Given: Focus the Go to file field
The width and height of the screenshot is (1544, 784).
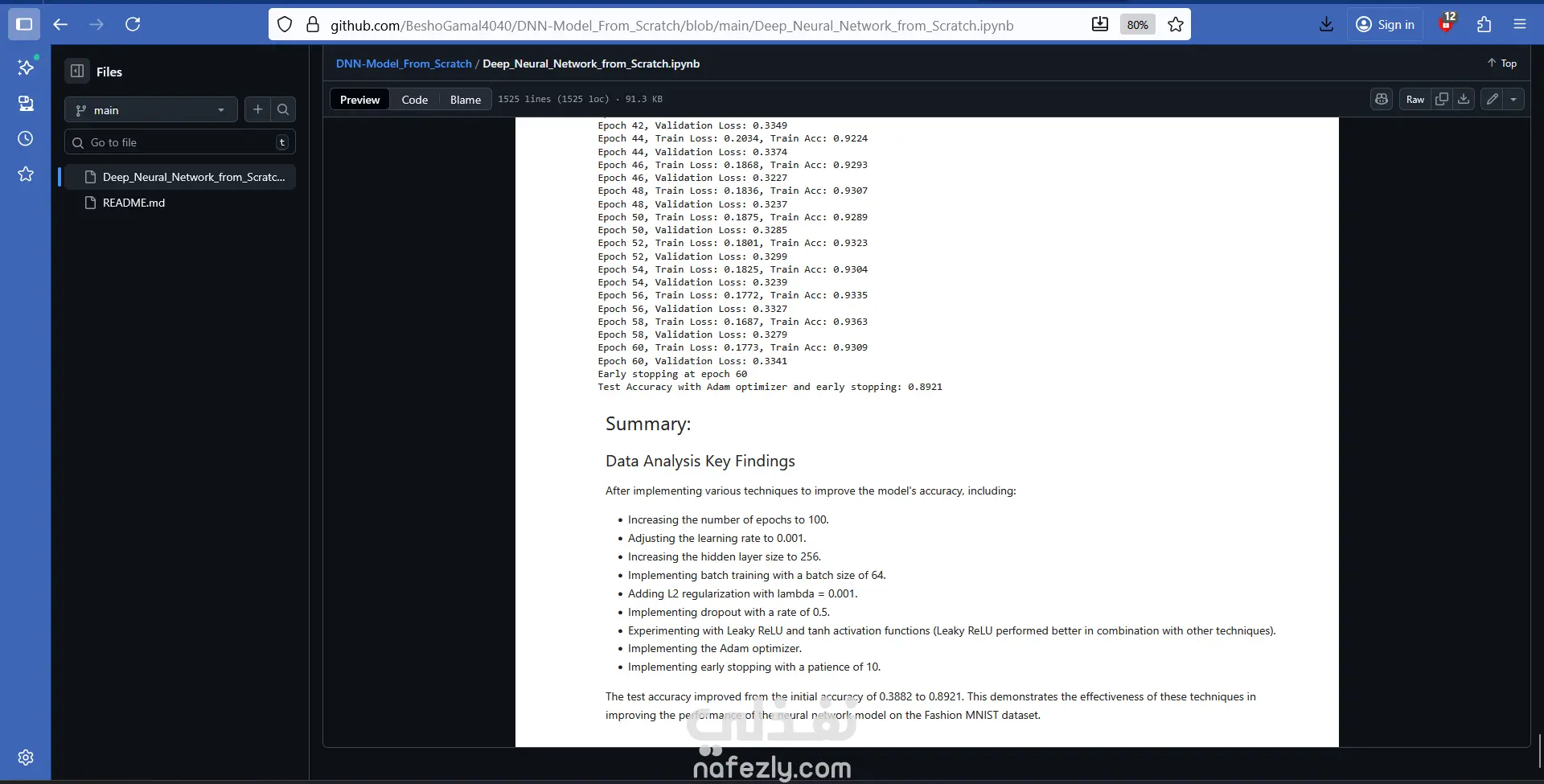Looking at the screenshot, I should (x=180, y=142).
